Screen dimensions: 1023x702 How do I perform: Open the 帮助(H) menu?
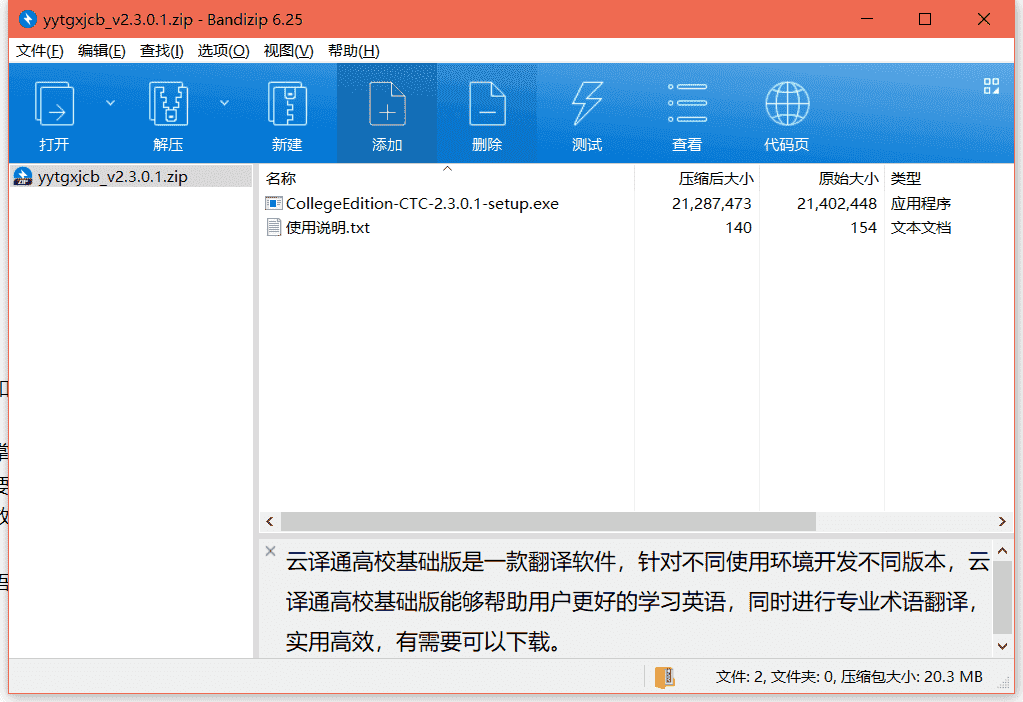(x=353, y=51)
